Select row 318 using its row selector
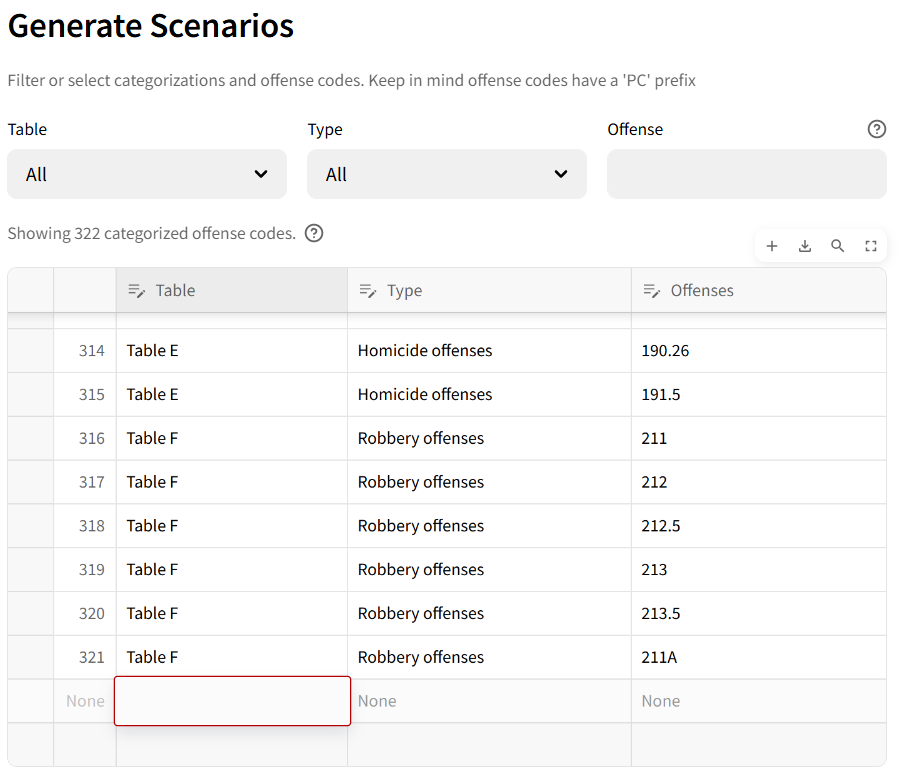This screenshot has height=780, width=910. coord(31,526)
